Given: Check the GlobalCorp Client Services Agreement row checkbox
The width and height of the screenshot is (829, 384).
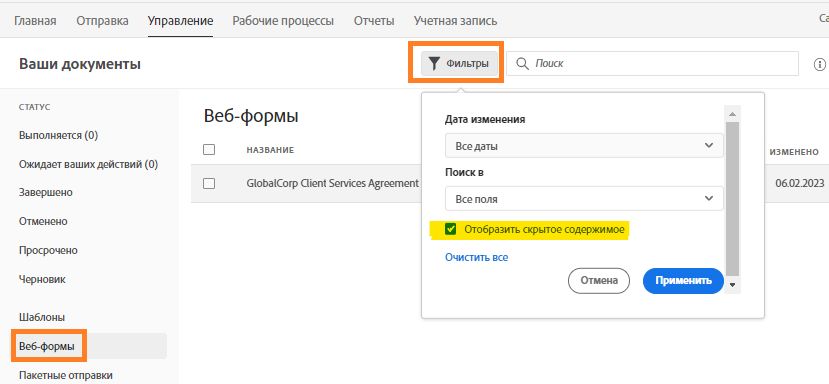Looking at the screenshot, I should 209,184.
